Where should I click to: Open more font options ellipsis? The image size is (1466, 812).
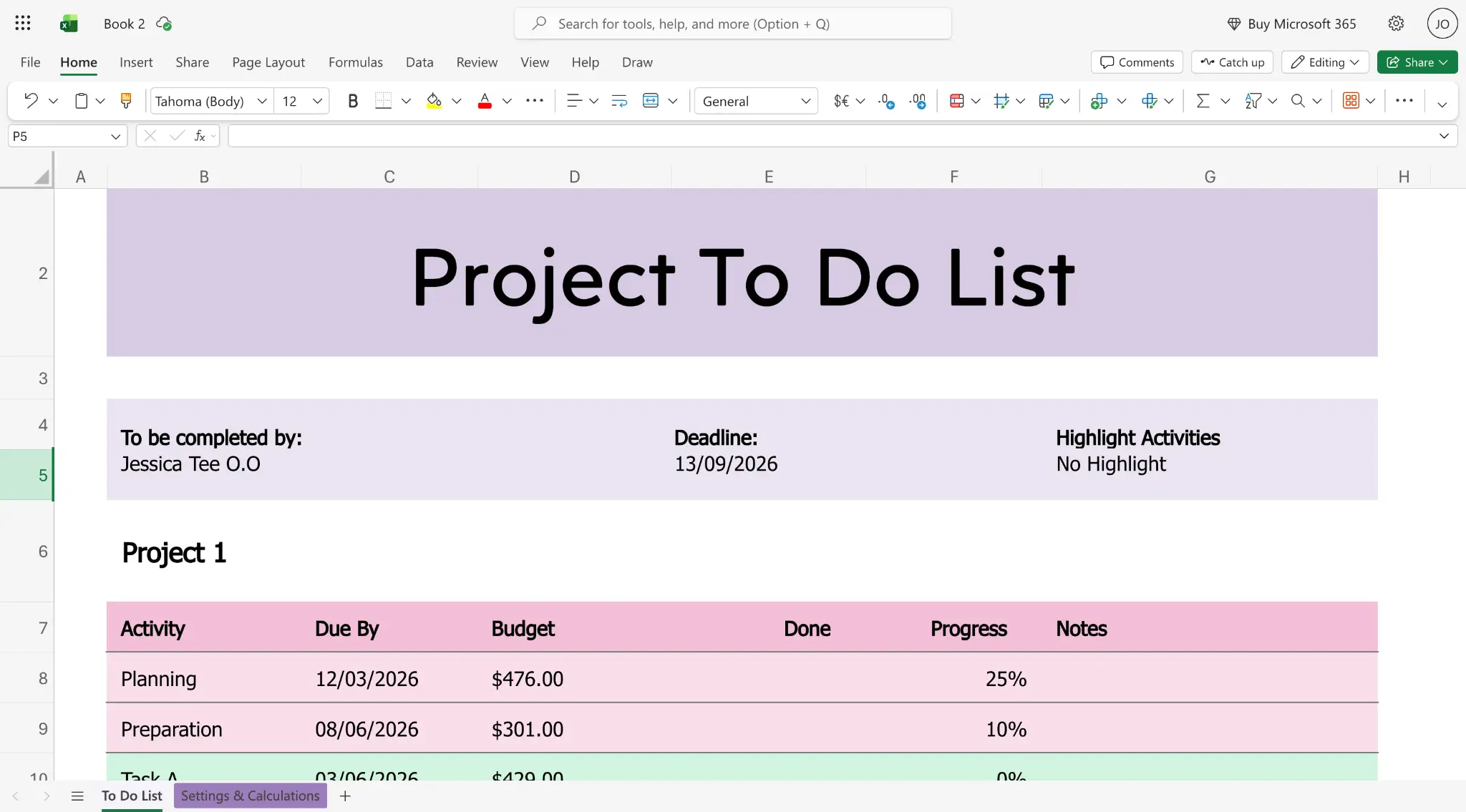(x=535, y=101)
